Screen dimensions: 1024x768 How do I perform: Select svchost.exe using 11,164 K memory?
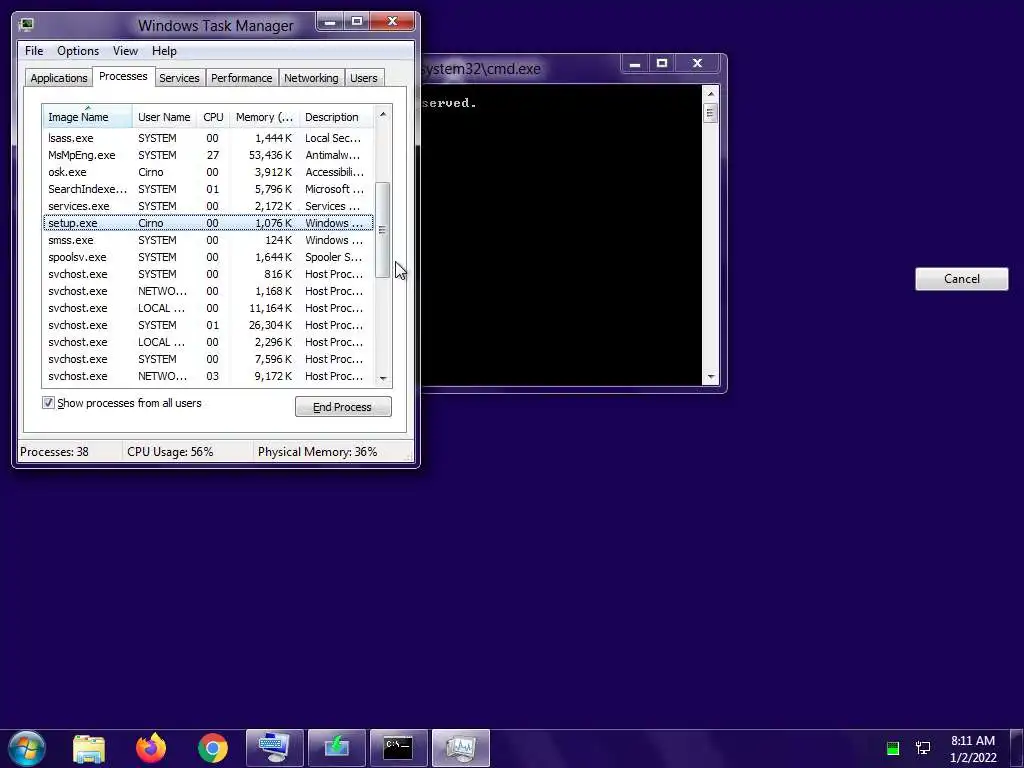tap(208, 308)
